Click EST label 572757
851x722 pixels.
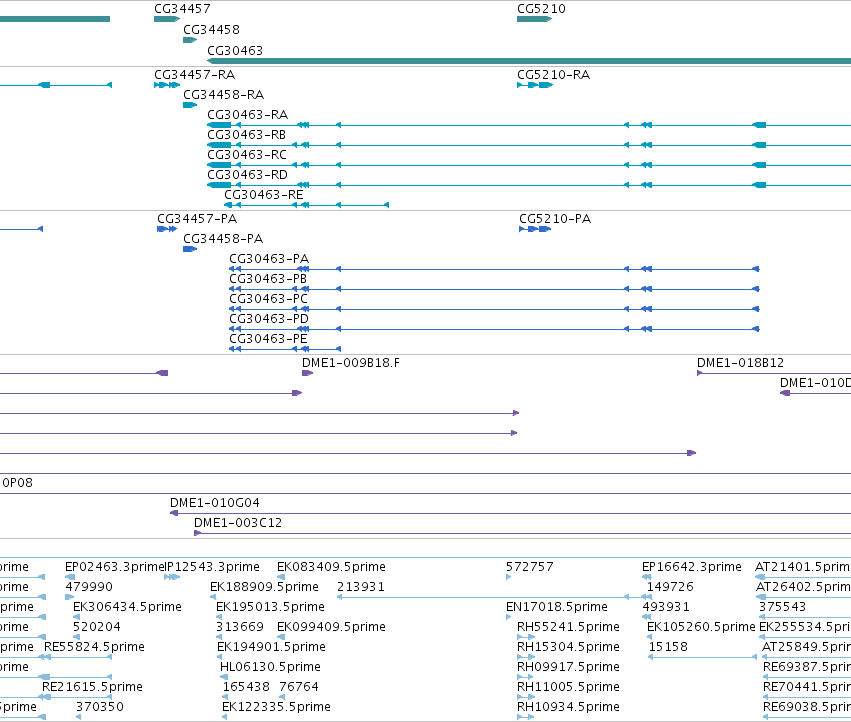(530, 567)
